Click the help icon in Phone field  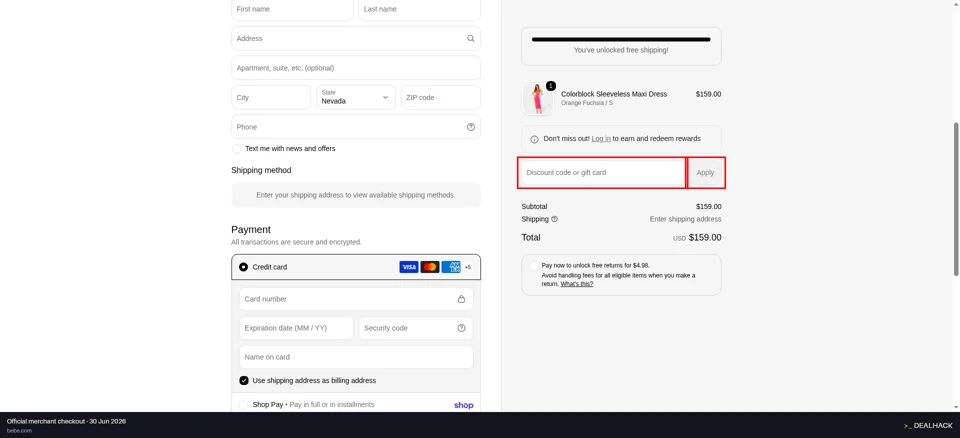pyautogui.click(x=471, y=127)
